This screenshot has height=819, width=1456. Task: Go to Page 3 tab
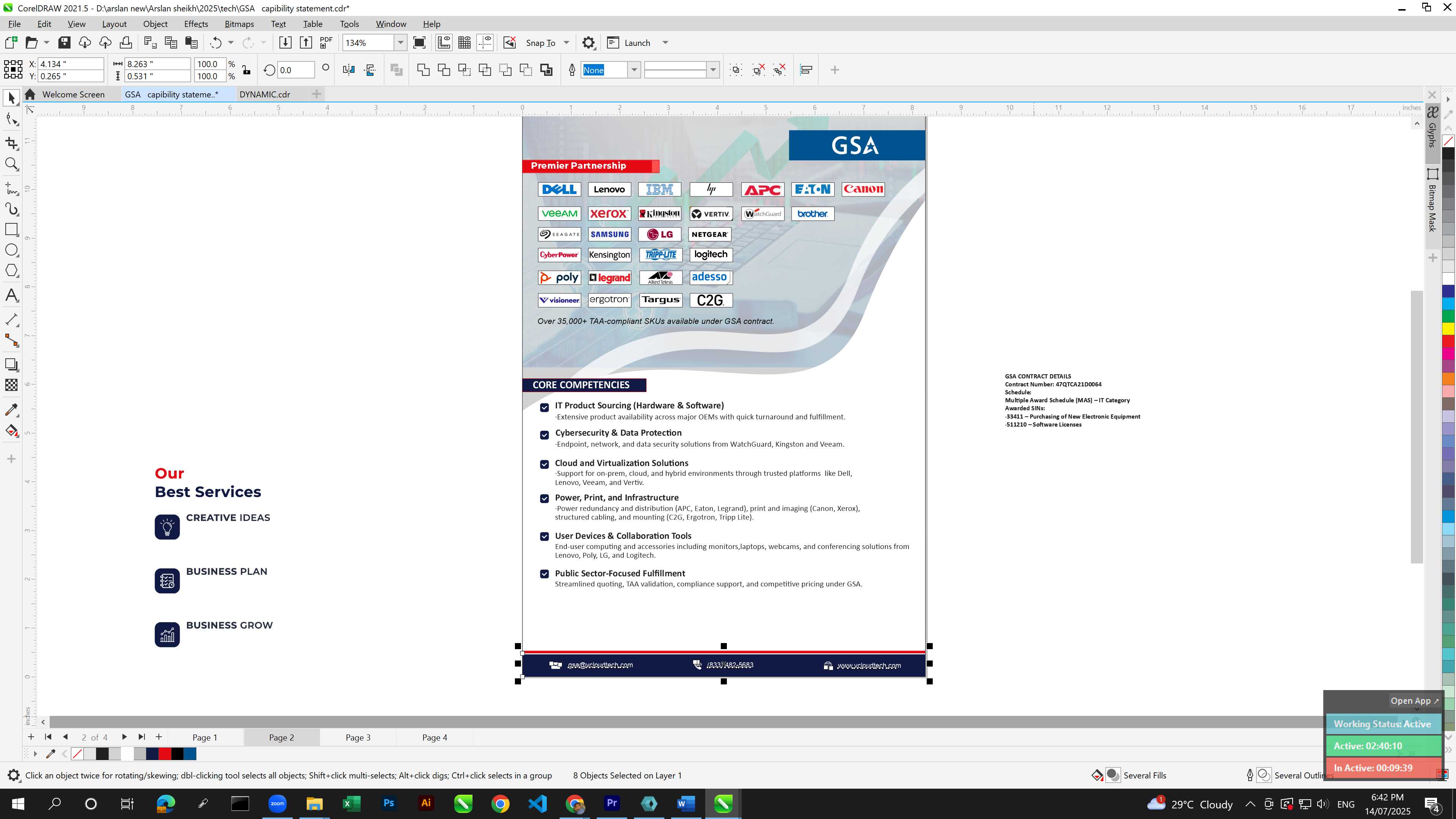(358, 737)
